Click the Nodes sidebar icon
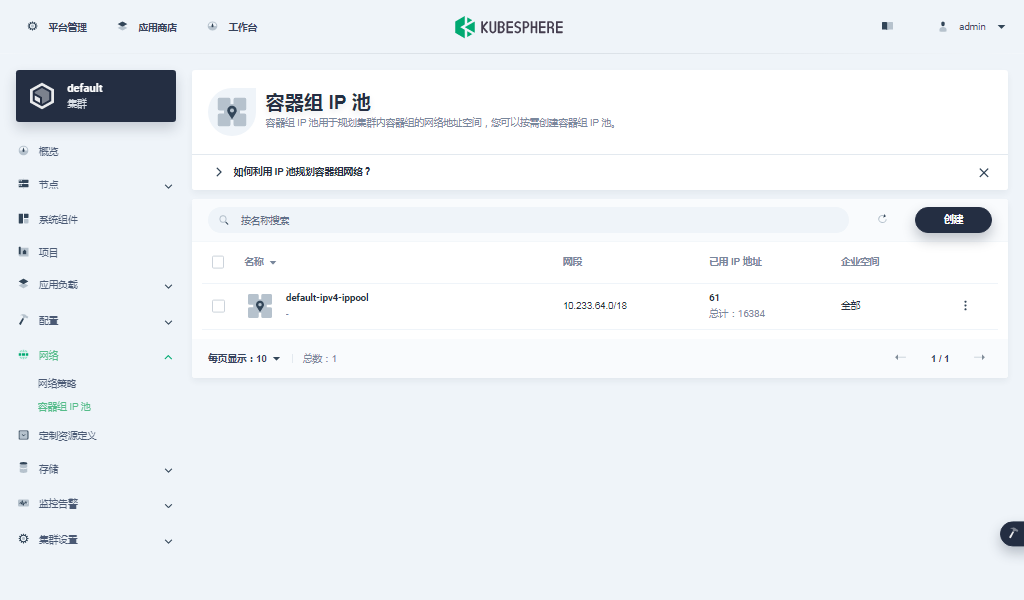 24,184
